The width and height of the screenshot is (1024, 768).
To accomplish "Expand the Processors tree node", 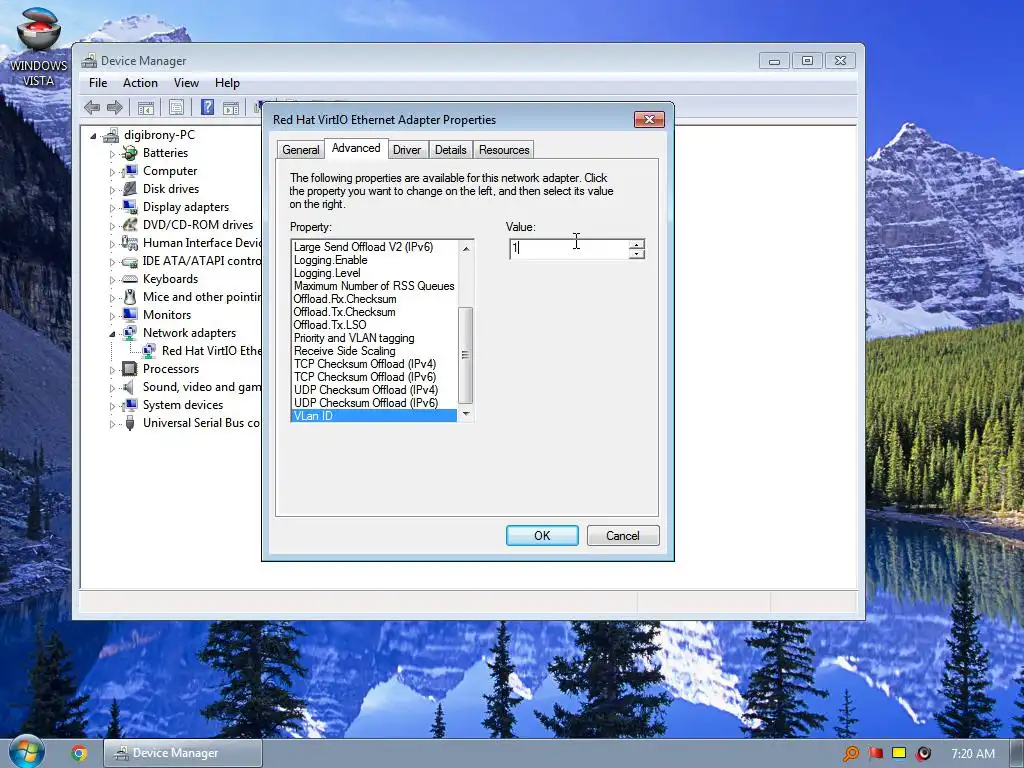I will (x=112, y=370).
